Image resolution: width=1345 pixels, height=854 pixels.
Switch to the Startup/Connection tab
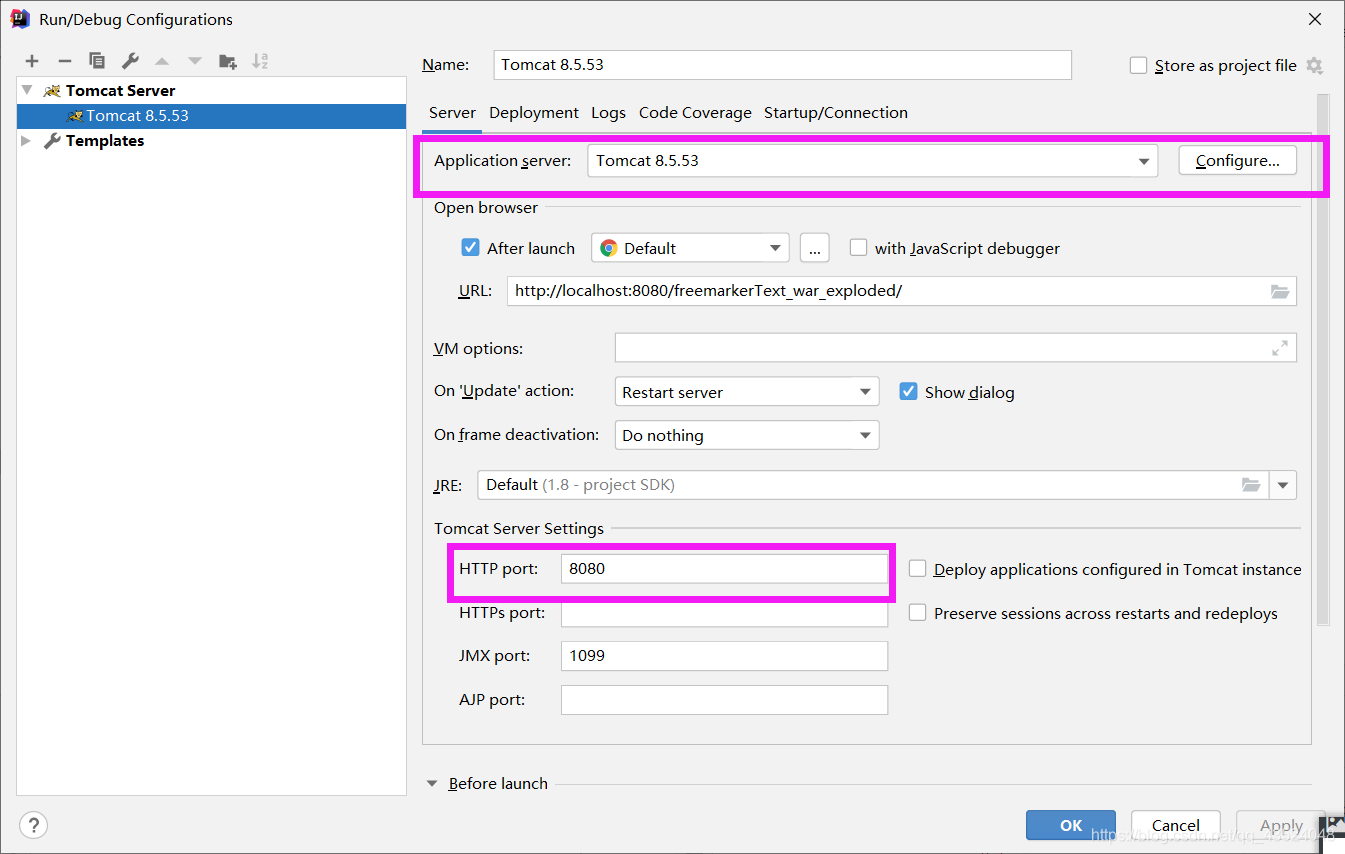tap(836, 113)
